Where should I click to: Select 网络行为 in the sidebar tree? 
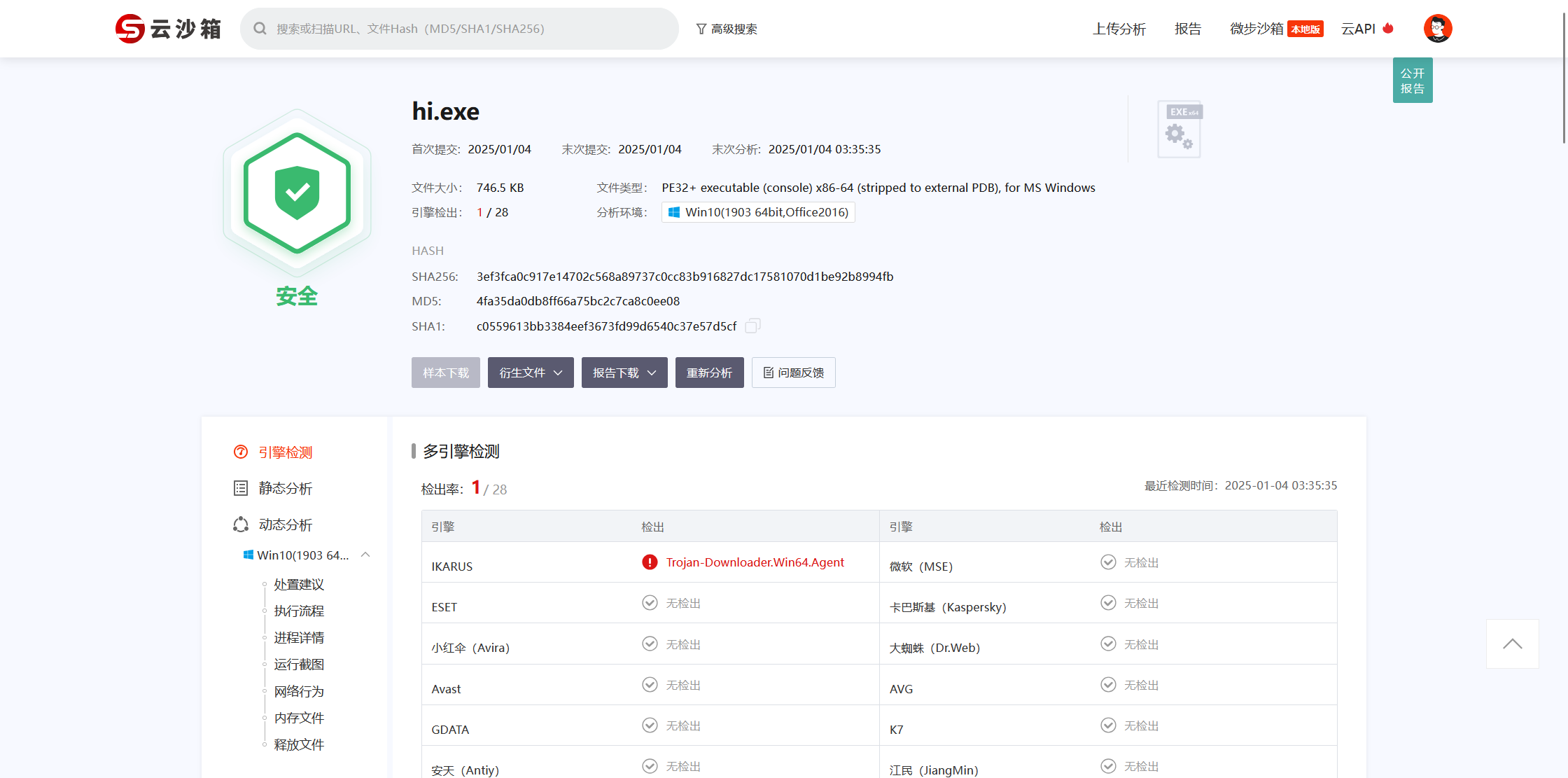pyautogui.click(x=299, y=691)
